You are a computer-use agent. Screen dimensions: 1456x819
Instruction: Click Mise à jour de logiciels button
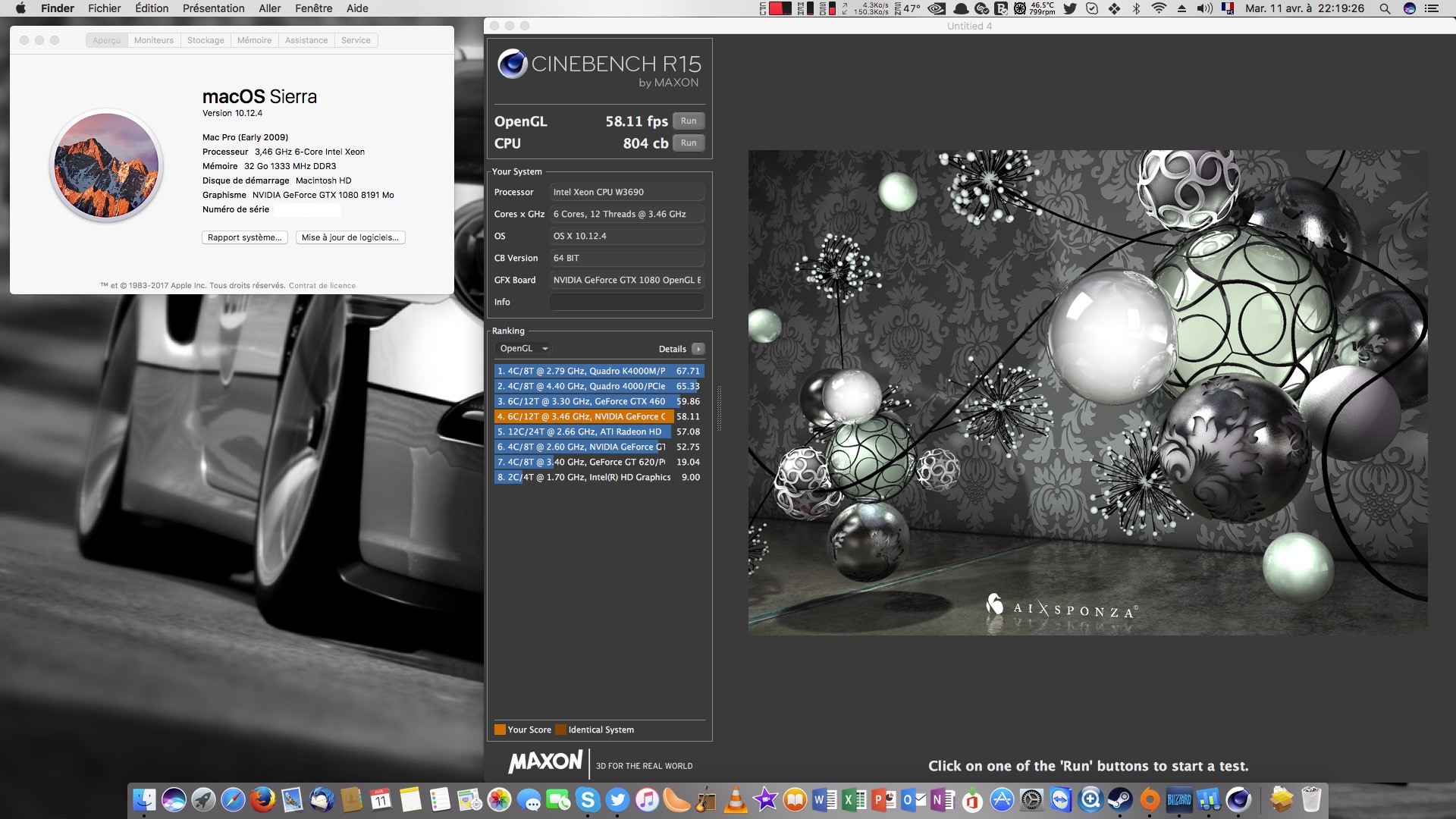click(x=350, y=237)
